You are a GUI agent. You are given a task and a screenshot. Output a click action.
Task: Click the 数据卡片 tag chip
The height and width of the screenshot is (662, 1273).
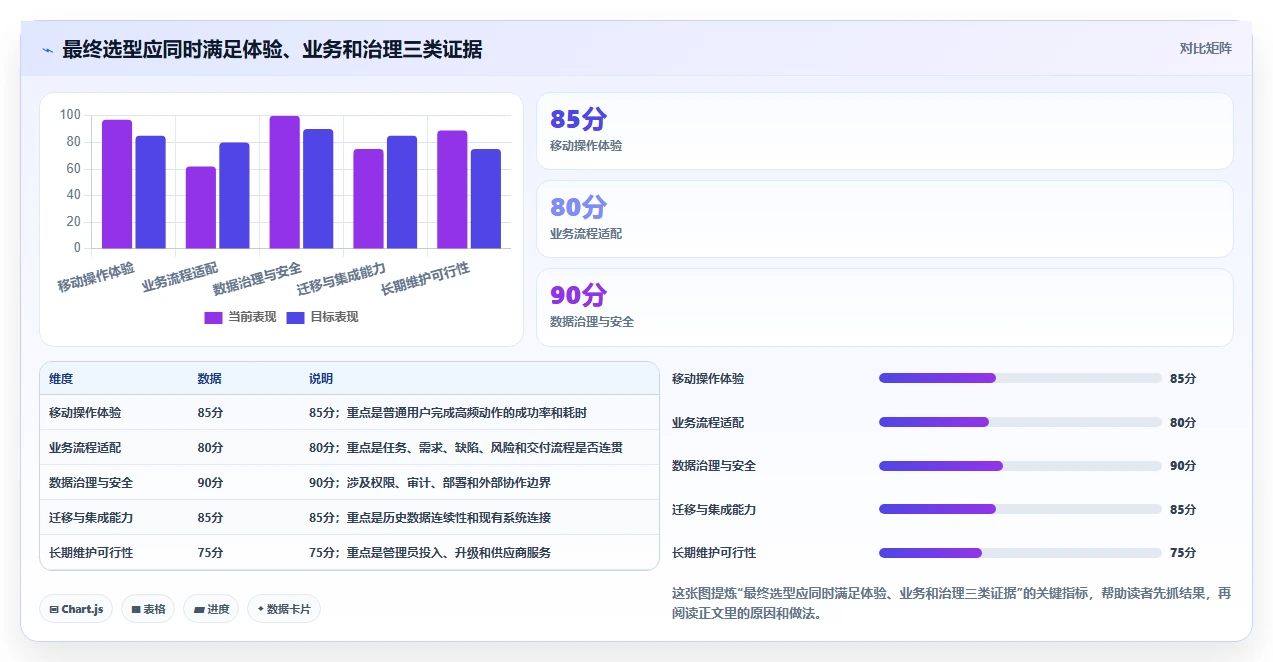coord(284,609)
